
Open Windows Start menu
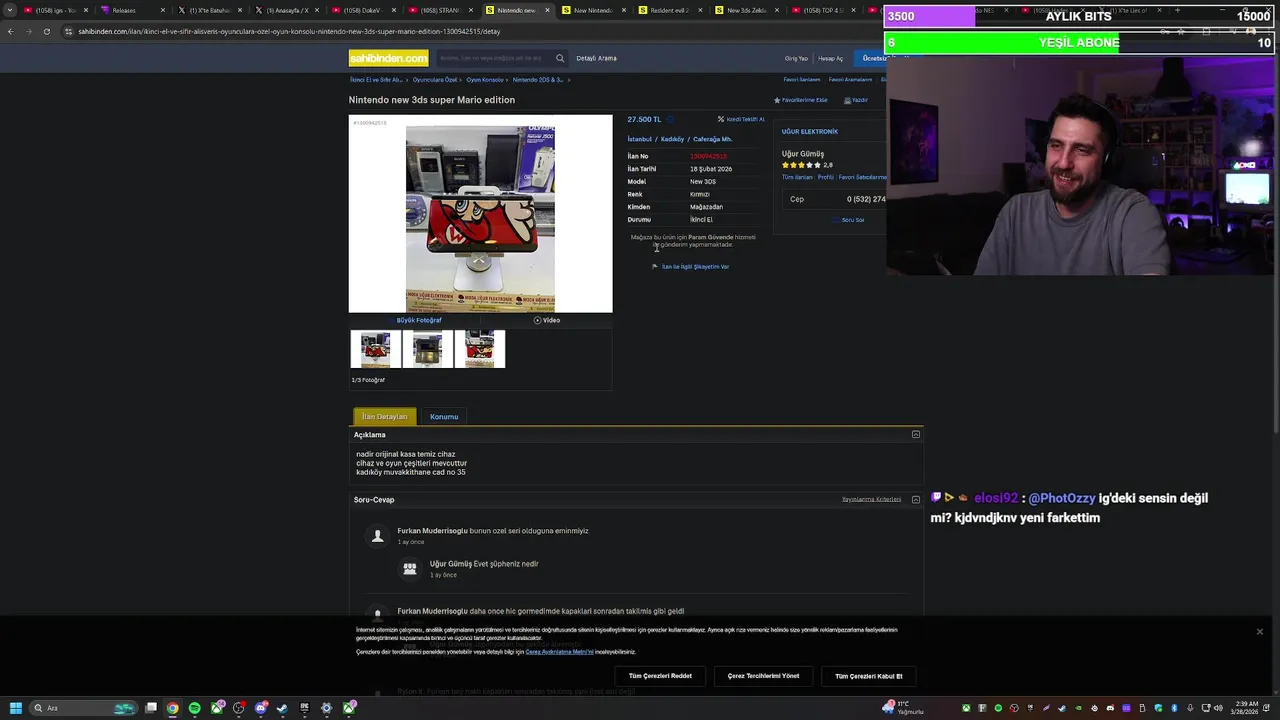15,708
